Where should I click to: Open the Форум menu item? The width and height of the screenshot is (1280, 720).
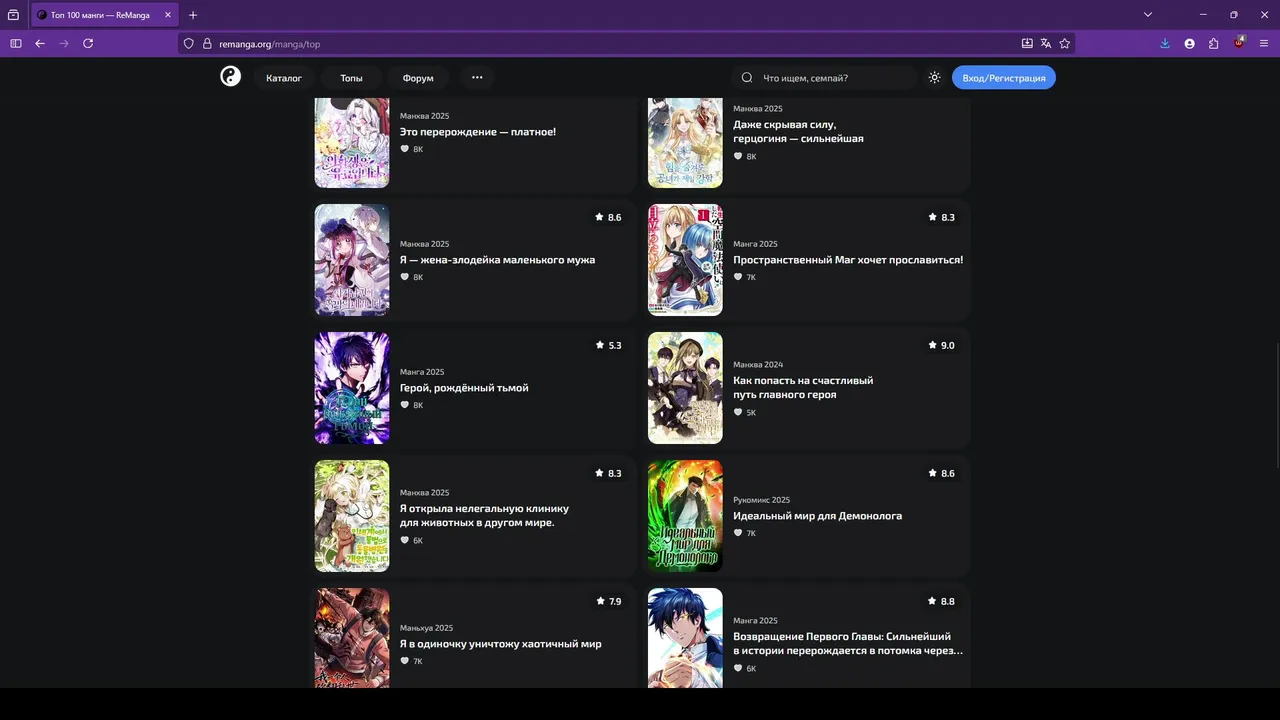[418, 78]
